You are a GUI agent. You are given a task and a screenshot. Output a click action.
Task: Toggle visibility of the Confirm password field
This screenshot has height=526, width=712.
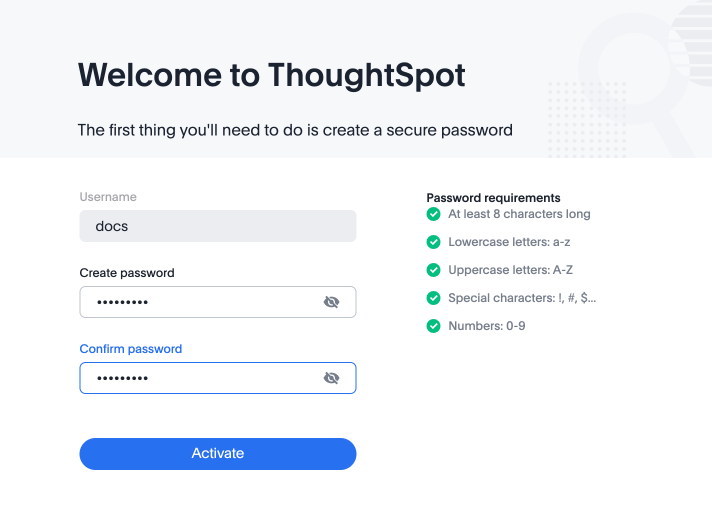332,378
